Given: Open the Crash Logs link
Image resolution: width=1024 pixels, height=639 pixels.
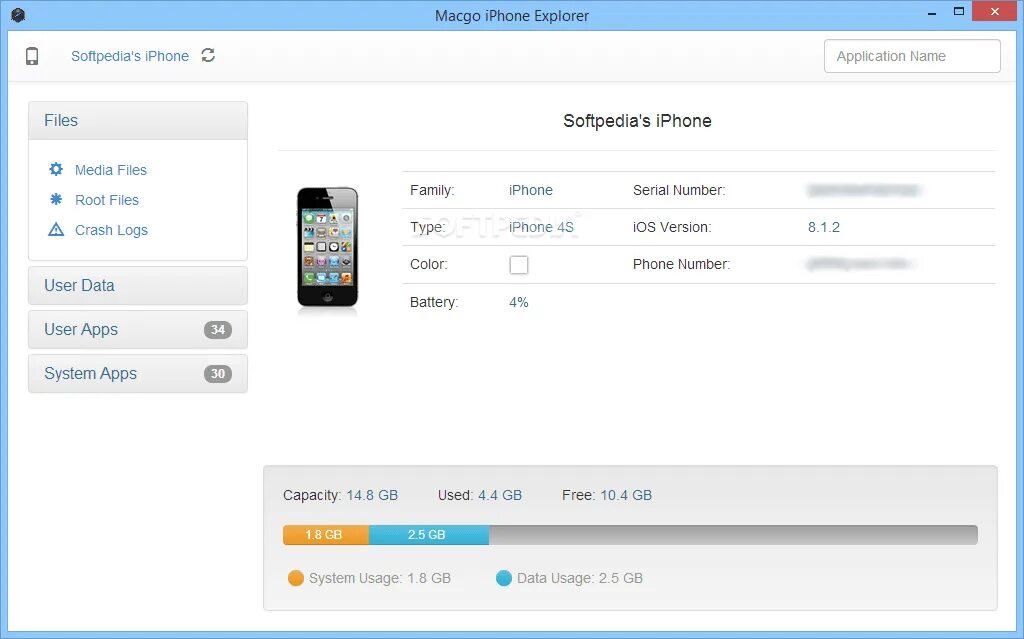Looking at the screenshot, I should point(112,230).
